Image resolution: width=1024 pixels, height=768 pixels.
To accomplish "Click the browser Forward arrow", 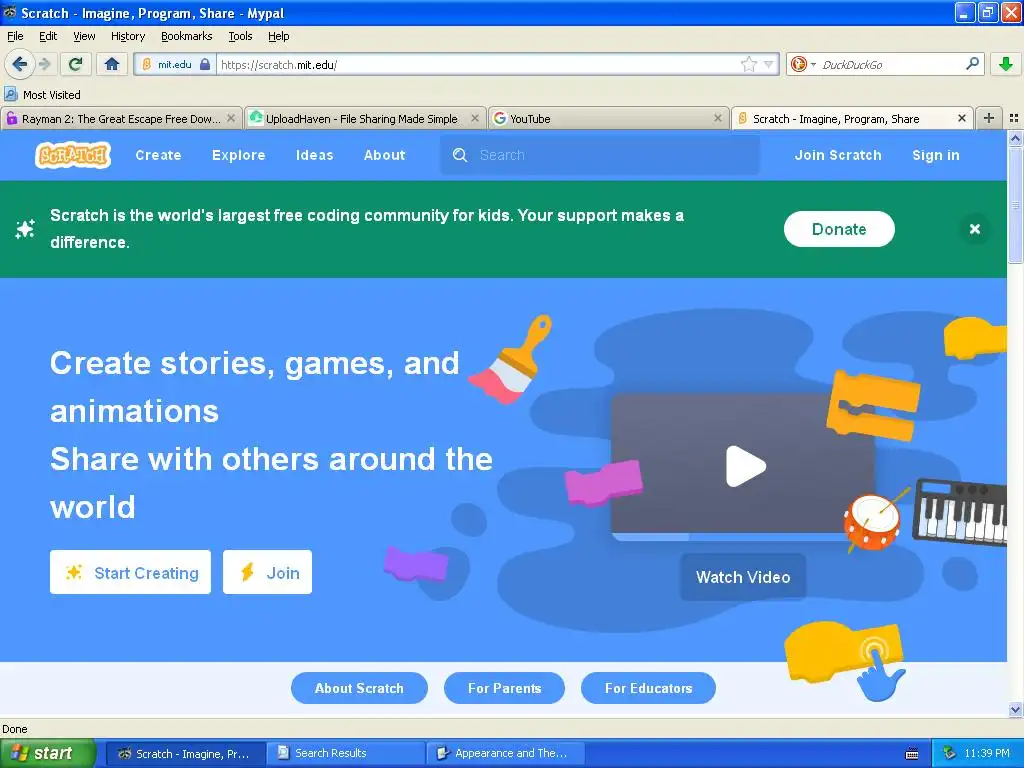I will [x=44, y=64].
